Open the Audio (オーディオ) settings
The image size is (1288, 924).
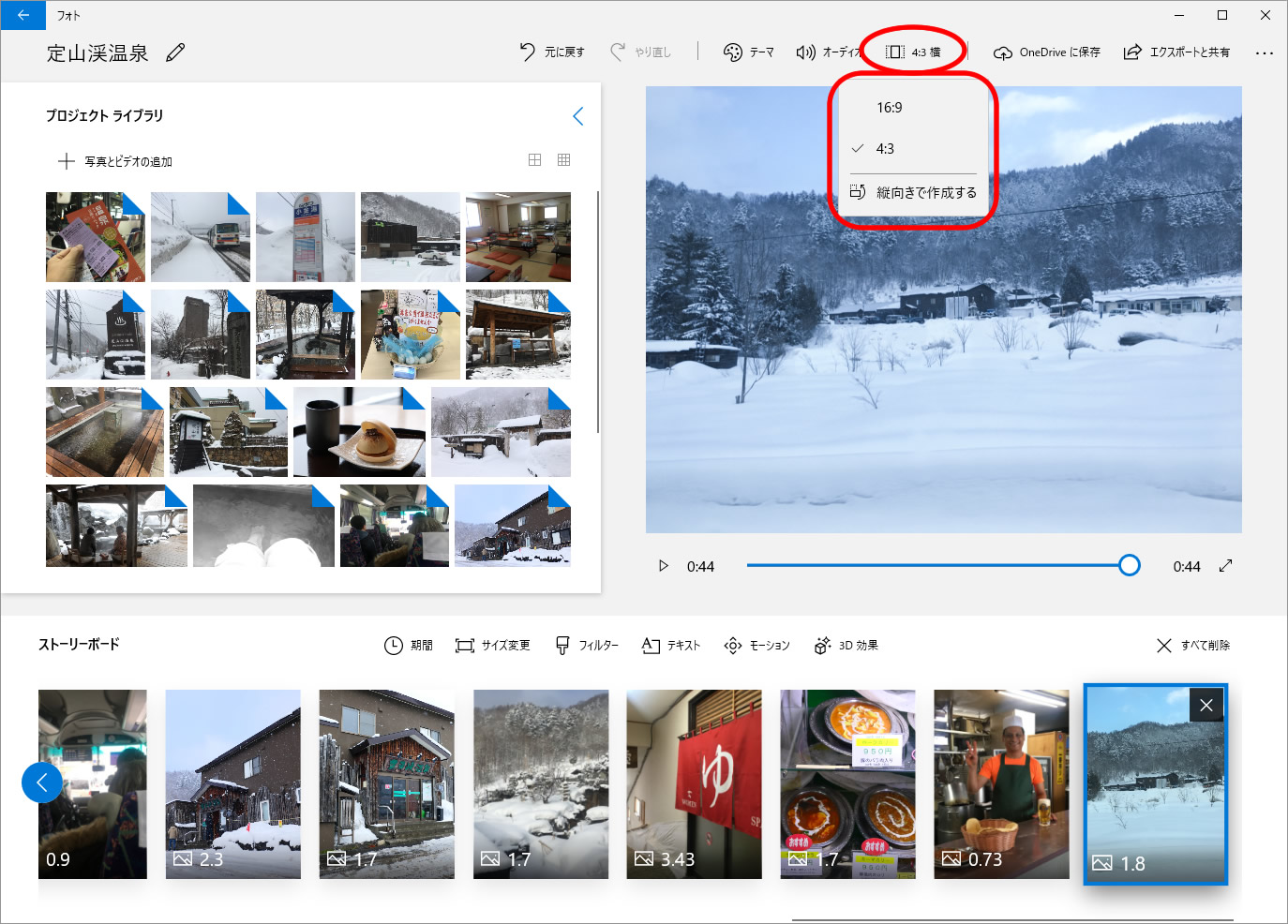(827, 52)
